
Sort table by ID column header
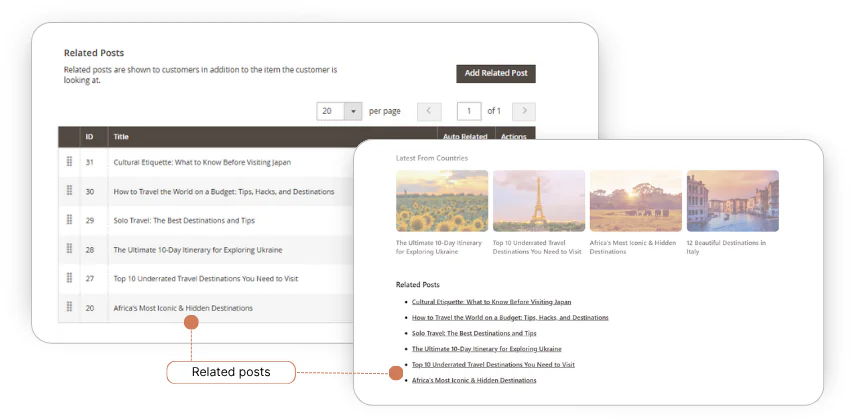point(89,137)
